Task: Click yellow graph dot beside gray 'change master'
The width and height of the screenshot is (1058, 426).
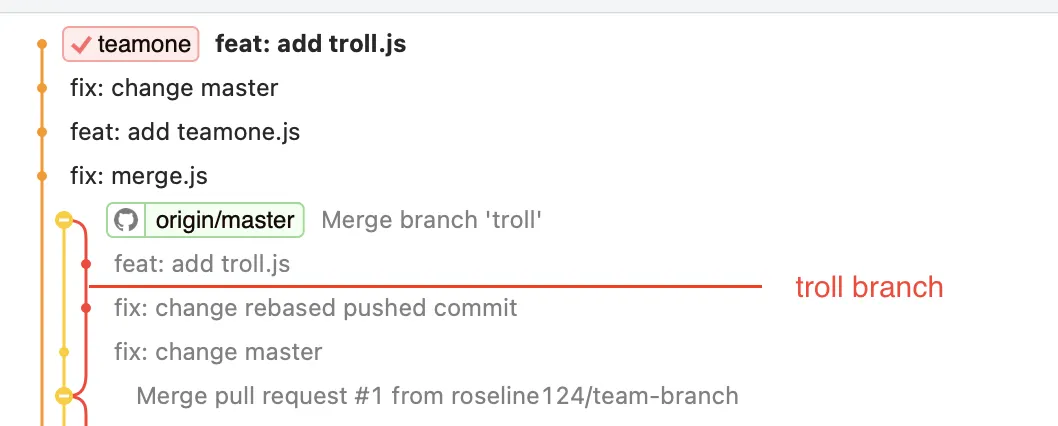Action: (64, 352)
